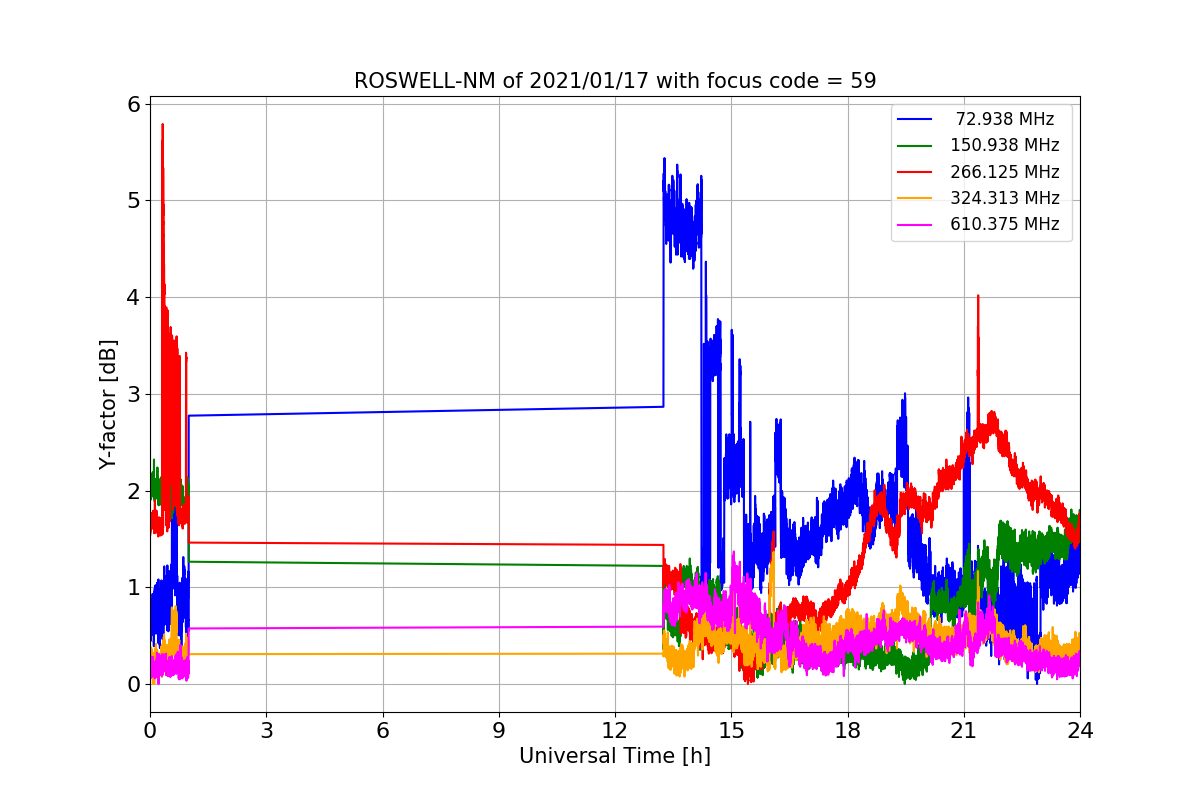Select the 72.938 MHz legend label

coord(1005,119)
